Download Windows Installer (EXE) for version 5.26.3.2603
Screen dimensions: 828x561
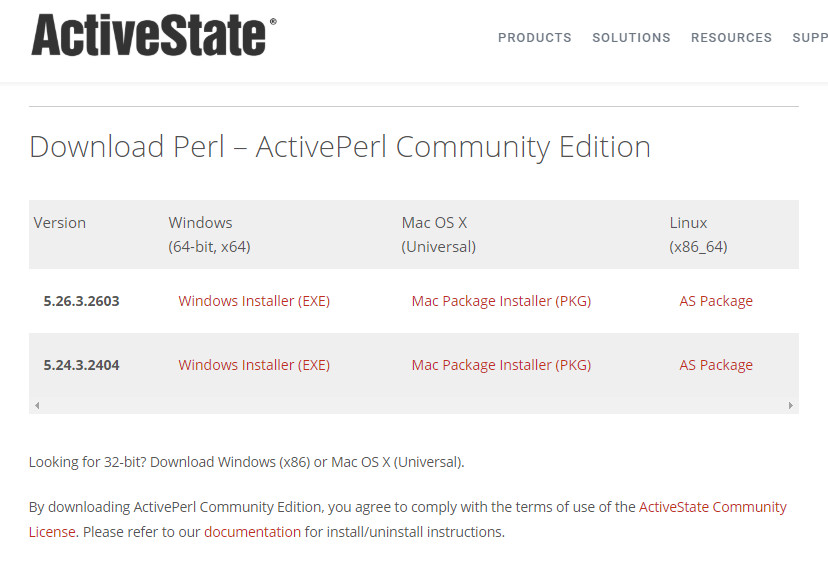254,301
